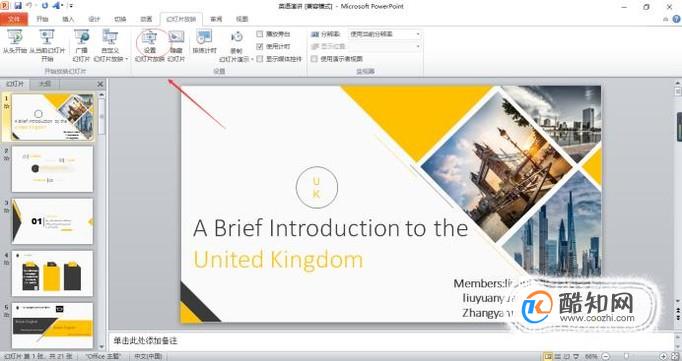Open Set Up Slide Show (设置幻灯片放映)

coord(149,46)
